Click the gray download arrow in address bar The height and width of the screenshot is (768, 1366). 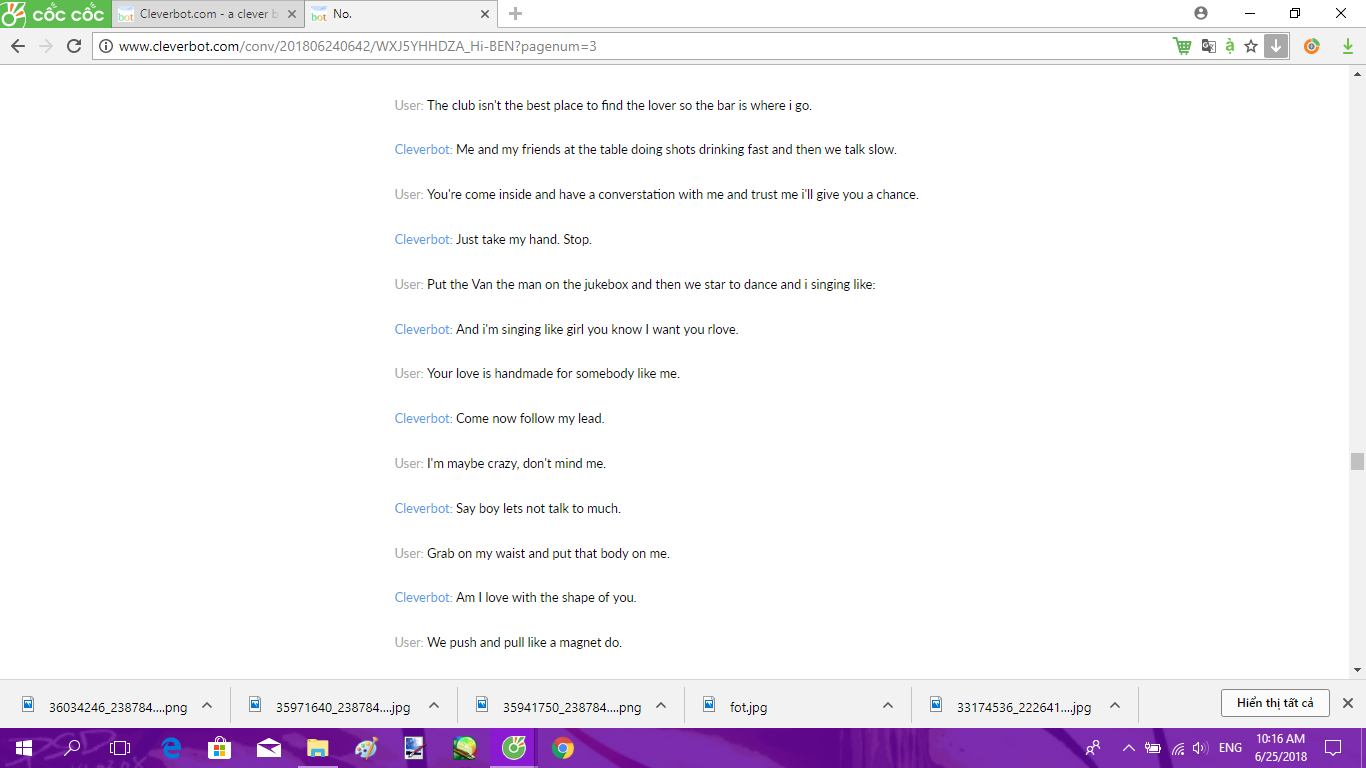[x=1276, y=46]
